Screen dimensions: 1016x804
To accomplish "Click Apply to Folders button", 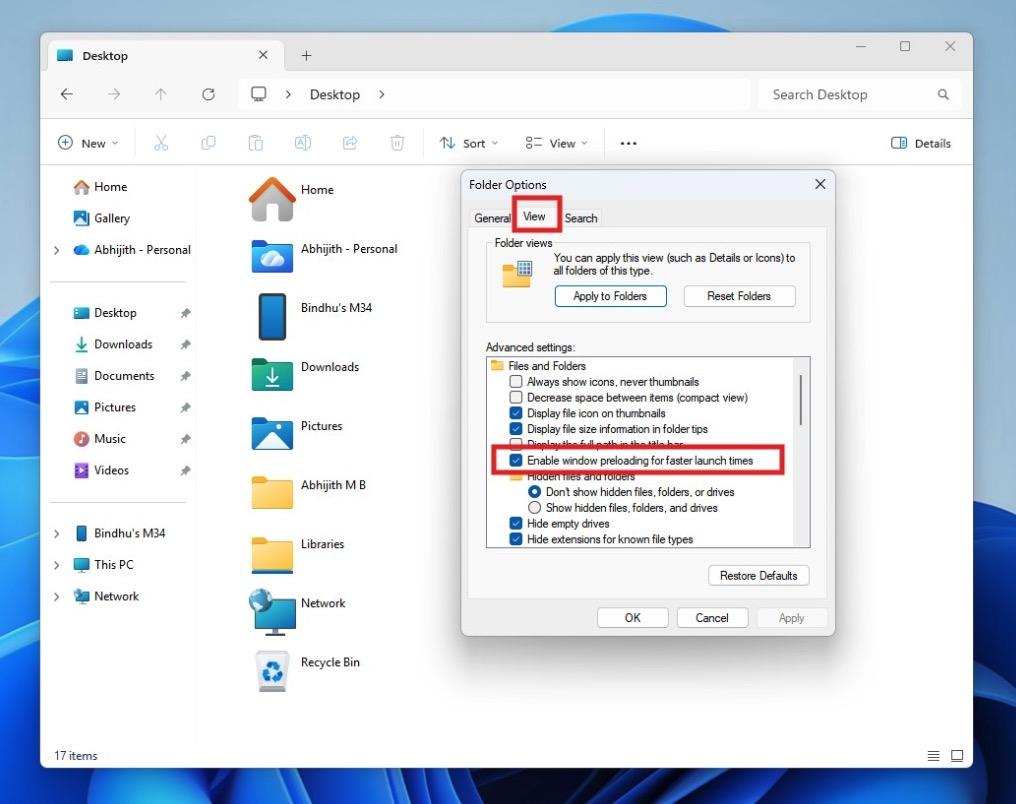I will coord(610,296).
